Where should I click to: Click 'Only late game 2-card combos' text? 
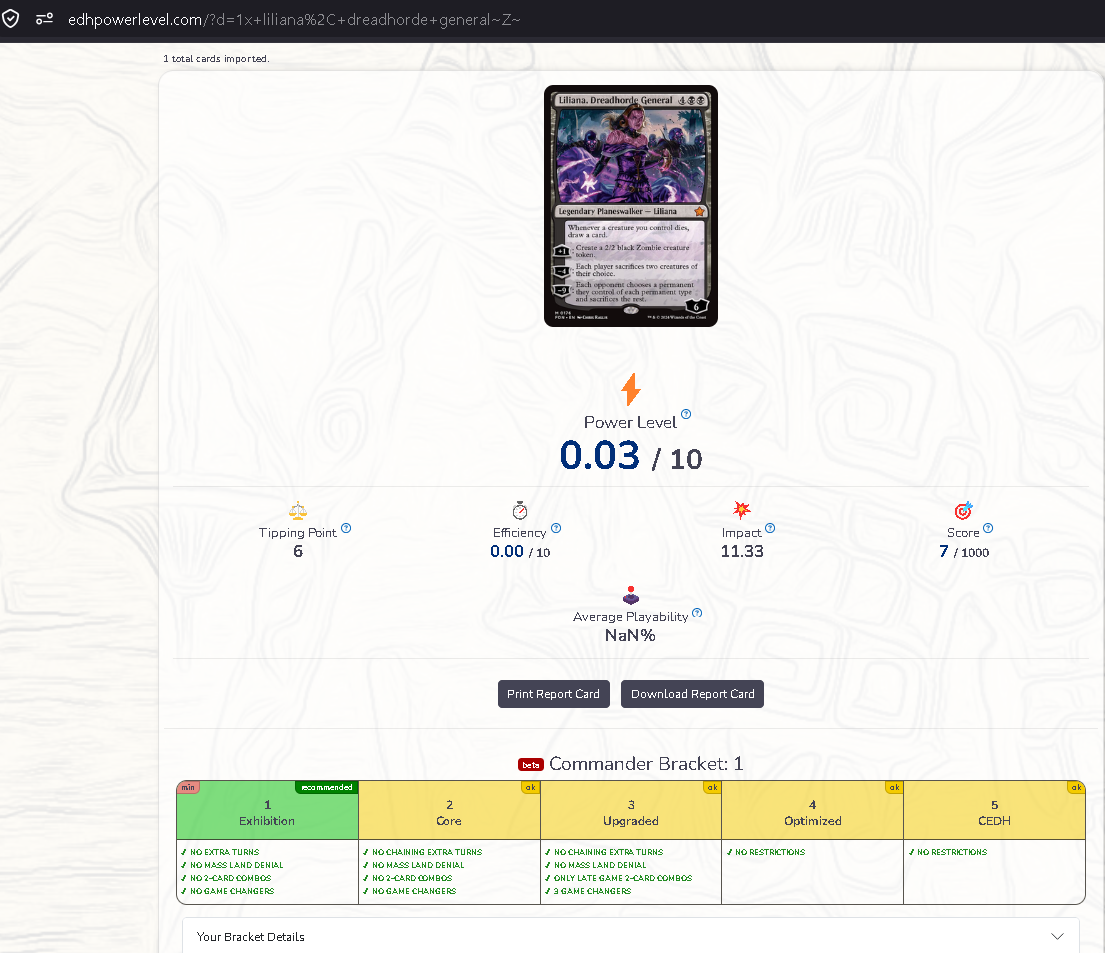click(623, 878)
